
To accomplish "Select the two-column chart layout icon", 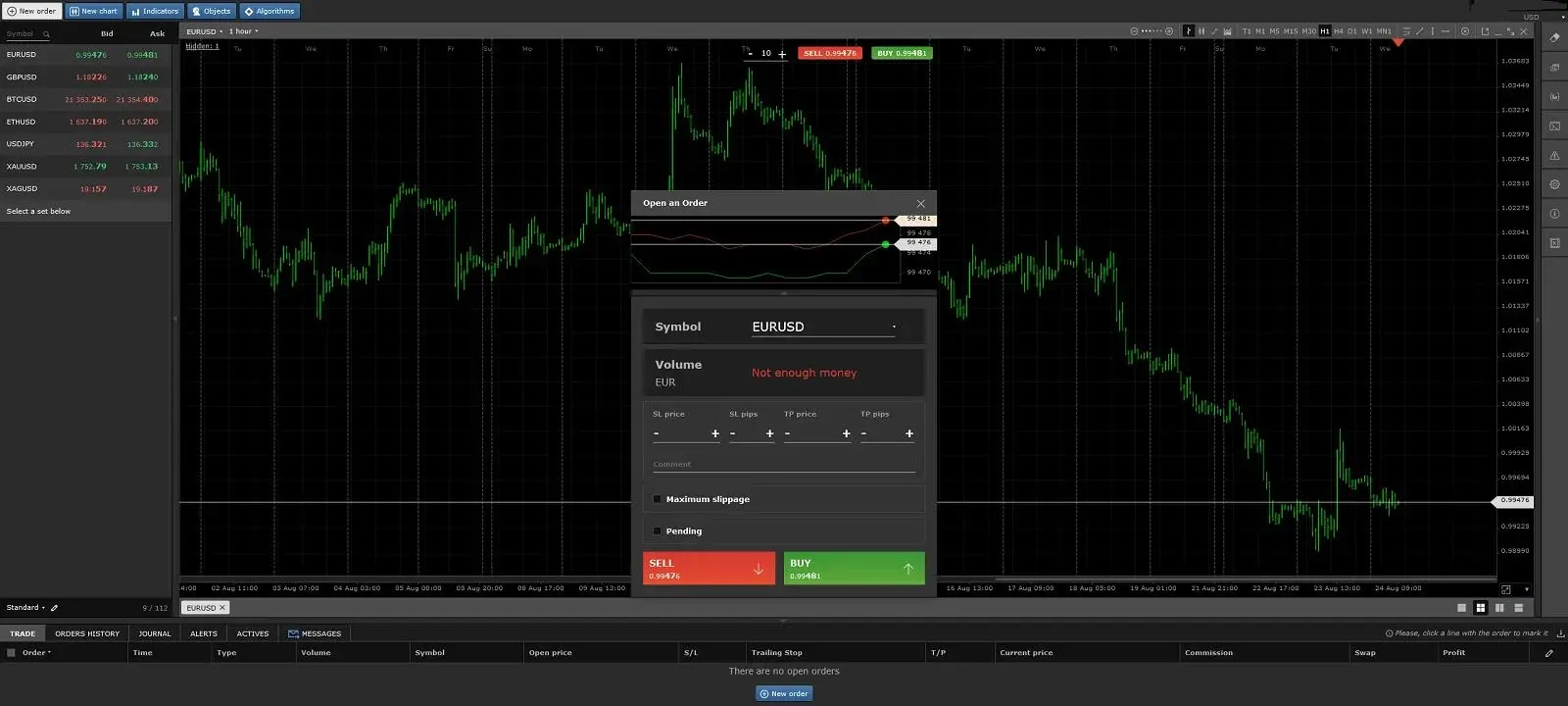I will tap(1499, 608).
